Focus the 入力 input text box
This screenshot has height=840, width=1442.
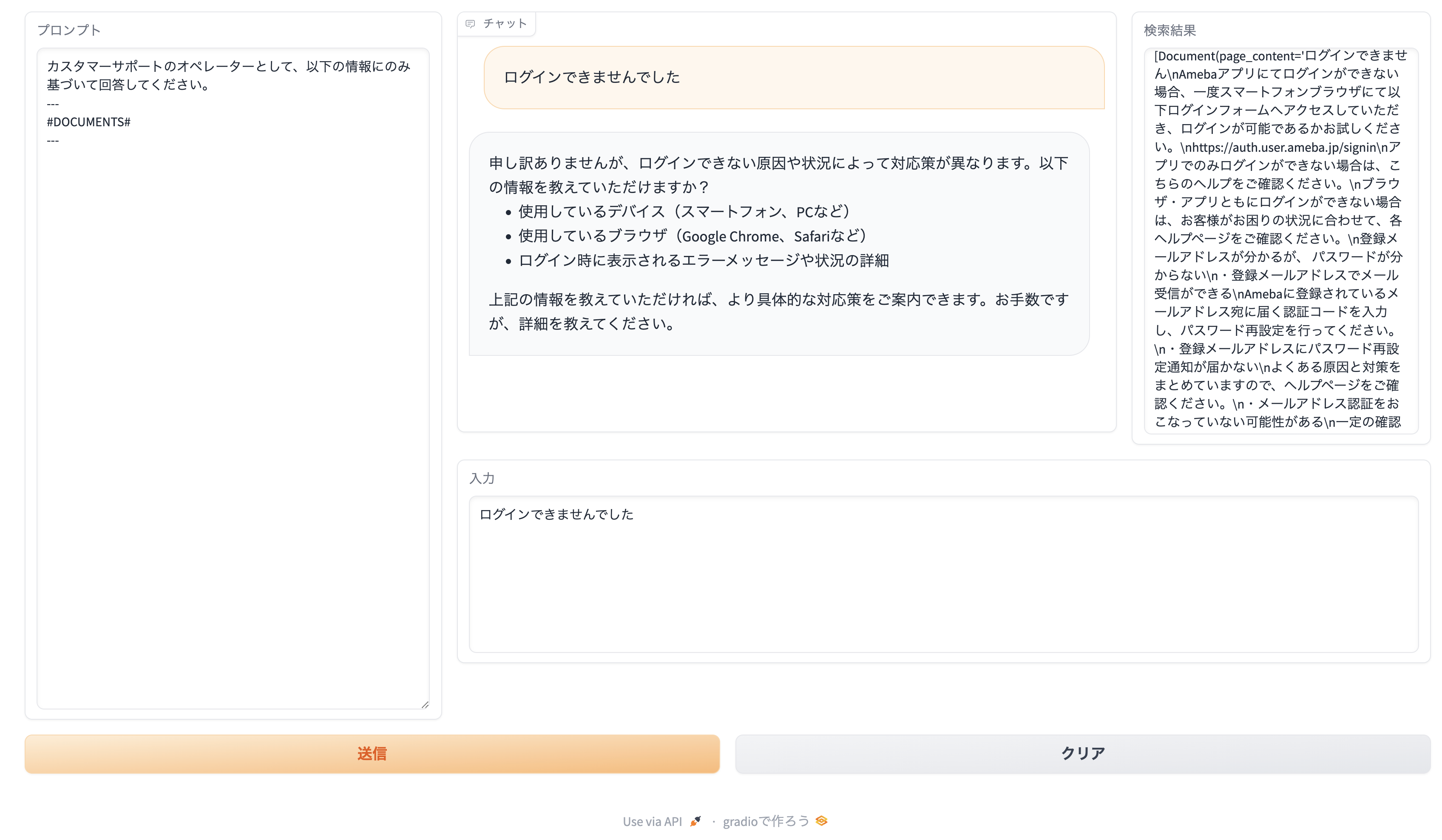pos(944,574)
